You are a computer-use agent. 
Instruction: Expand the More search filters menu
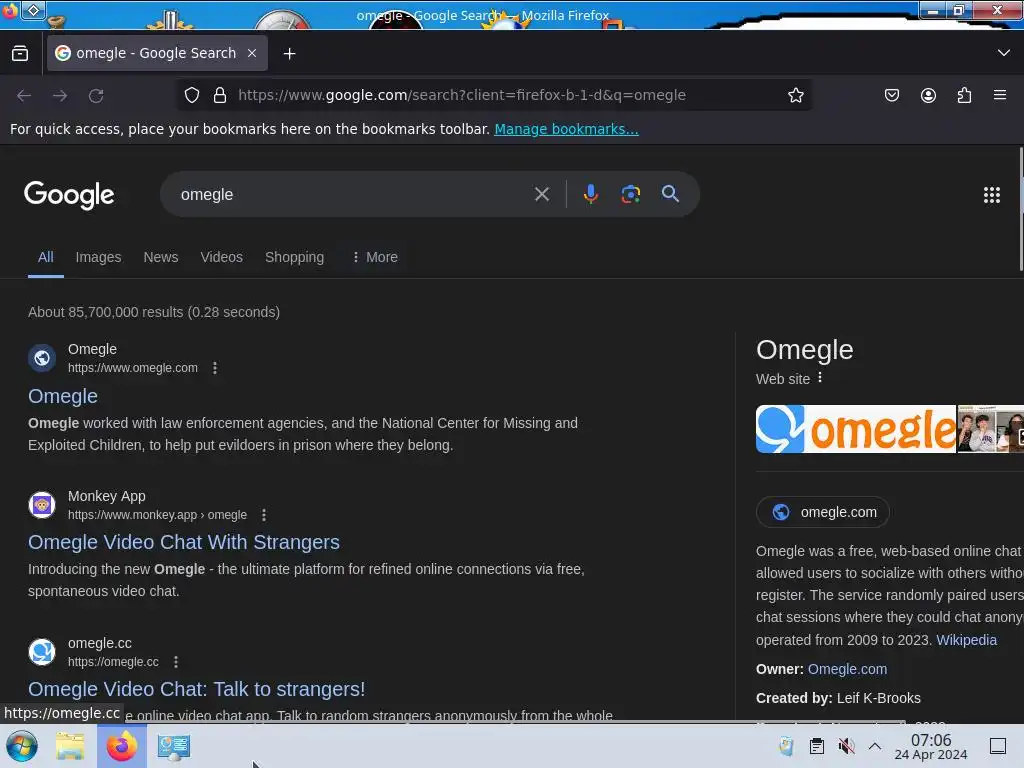(x=375, y=257)
